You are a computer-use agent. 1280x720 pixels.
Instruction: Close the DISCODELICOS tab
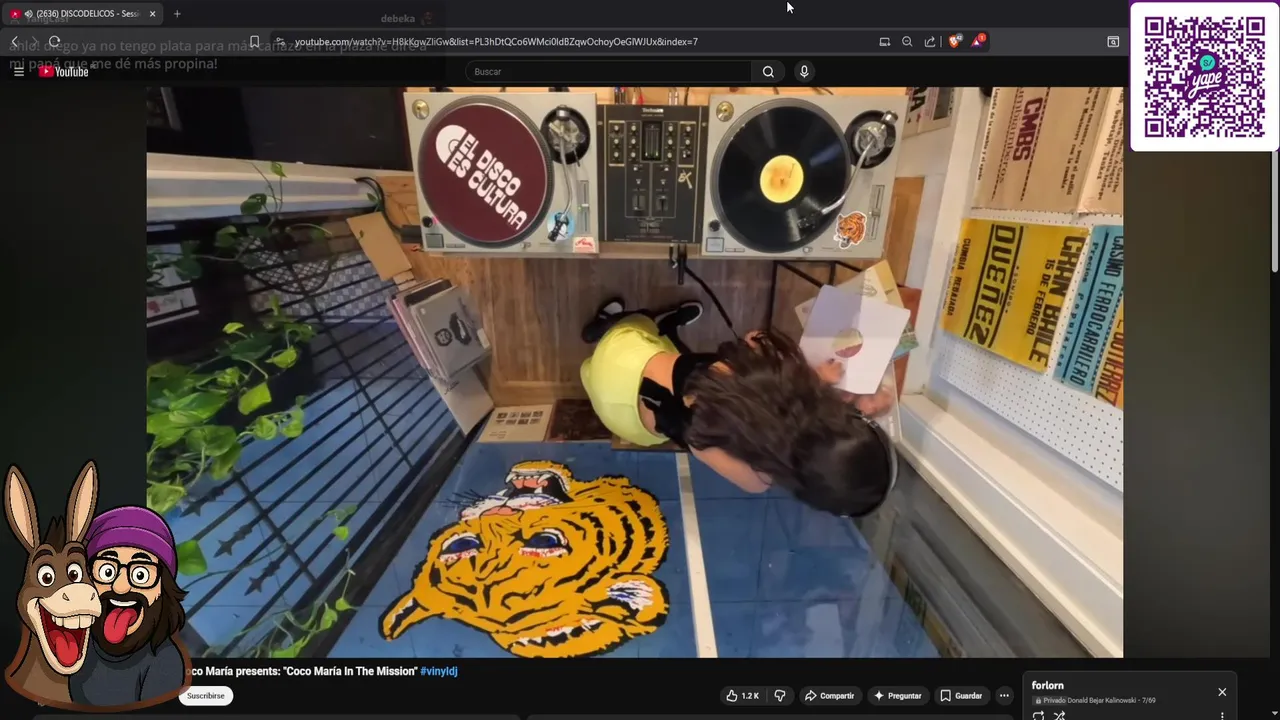(x=152, y=14)
